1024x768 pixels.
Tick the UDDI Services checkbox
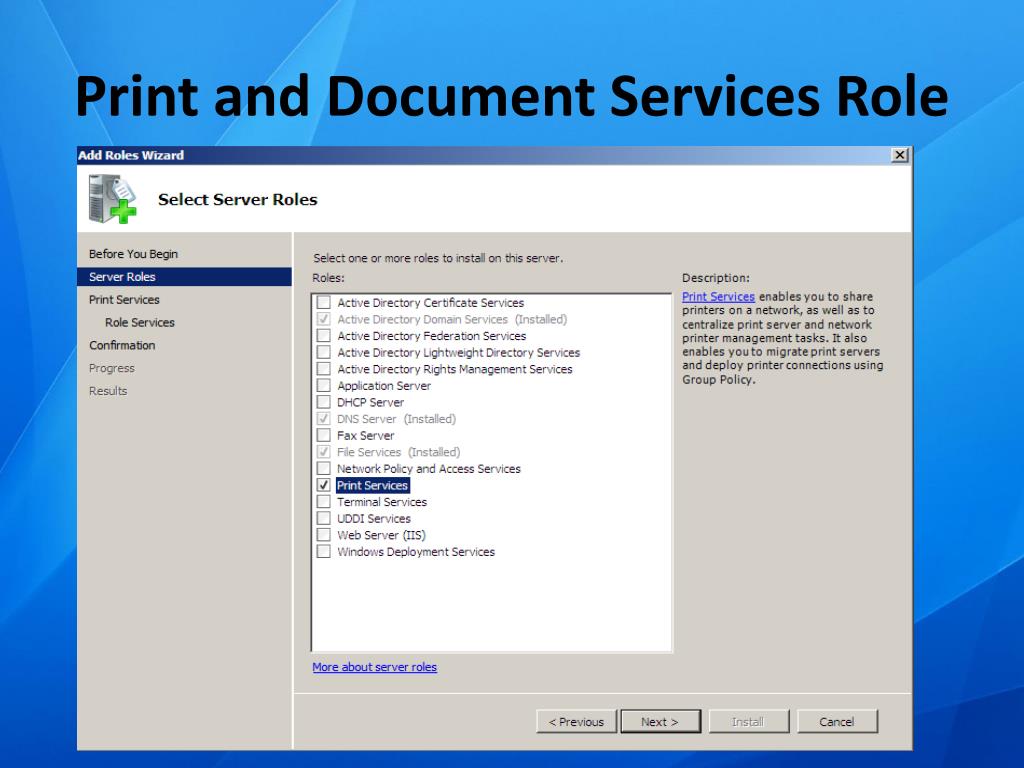click(x=323, y=518)
